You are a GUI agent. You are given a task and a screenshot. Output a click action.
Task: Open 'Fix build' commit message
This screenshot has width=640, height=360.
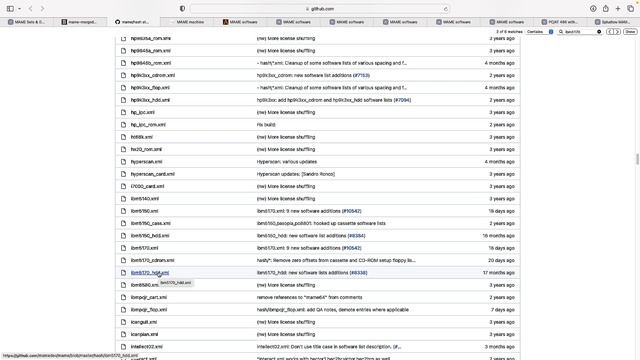pyautogui.click(x=266, y=124)
